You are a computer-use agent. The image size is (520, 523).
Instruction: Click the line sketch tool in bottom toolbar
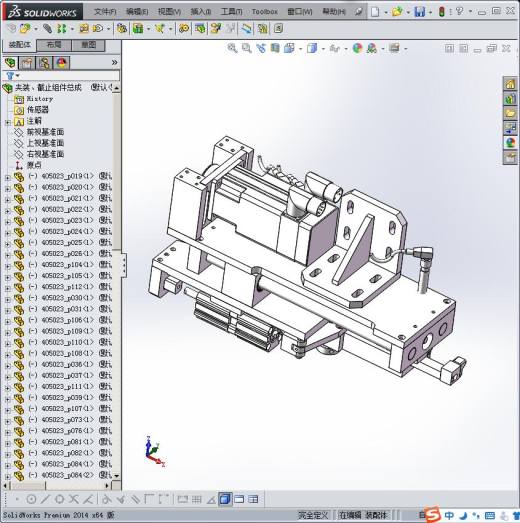click(x=45, y=499)
